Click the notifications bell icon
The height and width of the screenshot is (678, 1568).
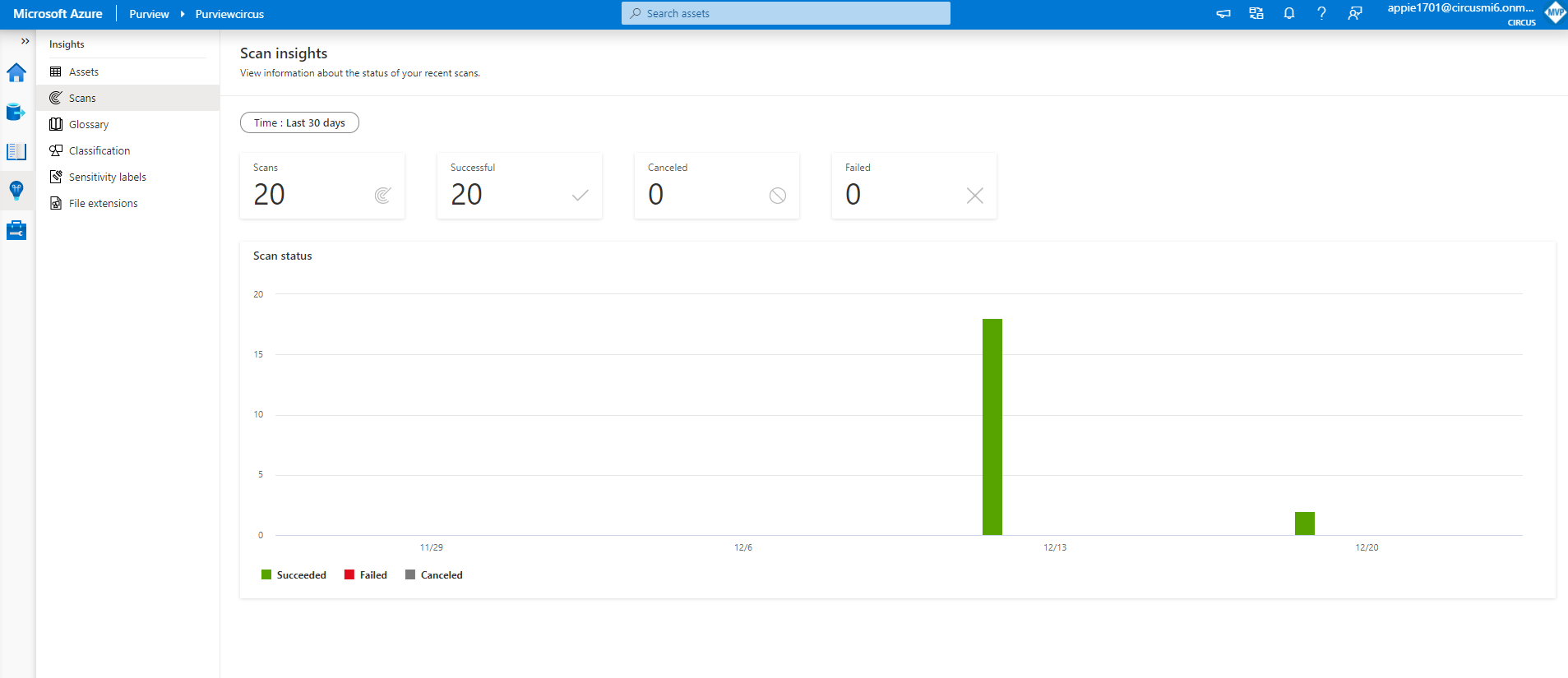tap(1288, 14)
